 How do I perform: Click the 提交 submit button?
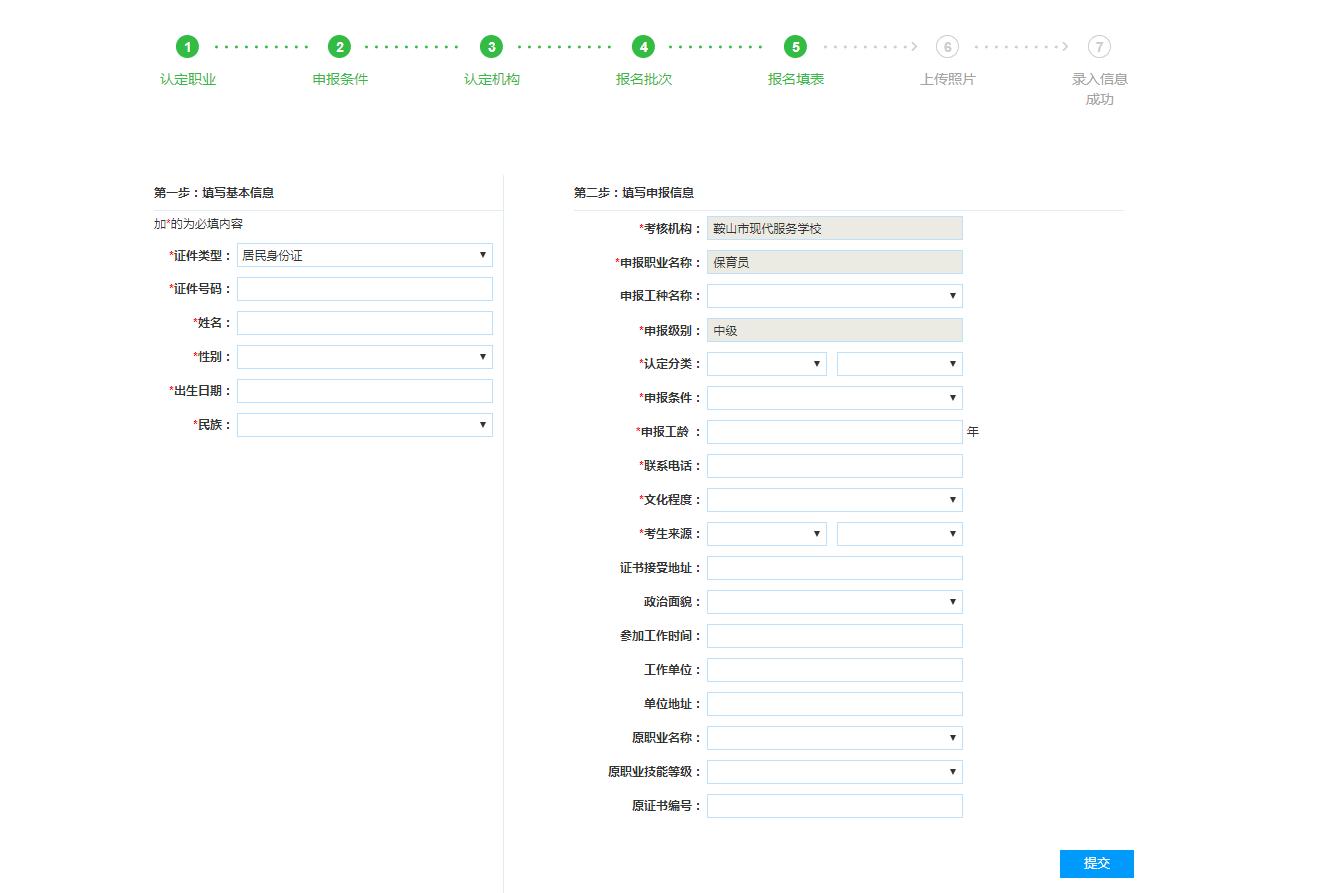(x=1096, y=864)
